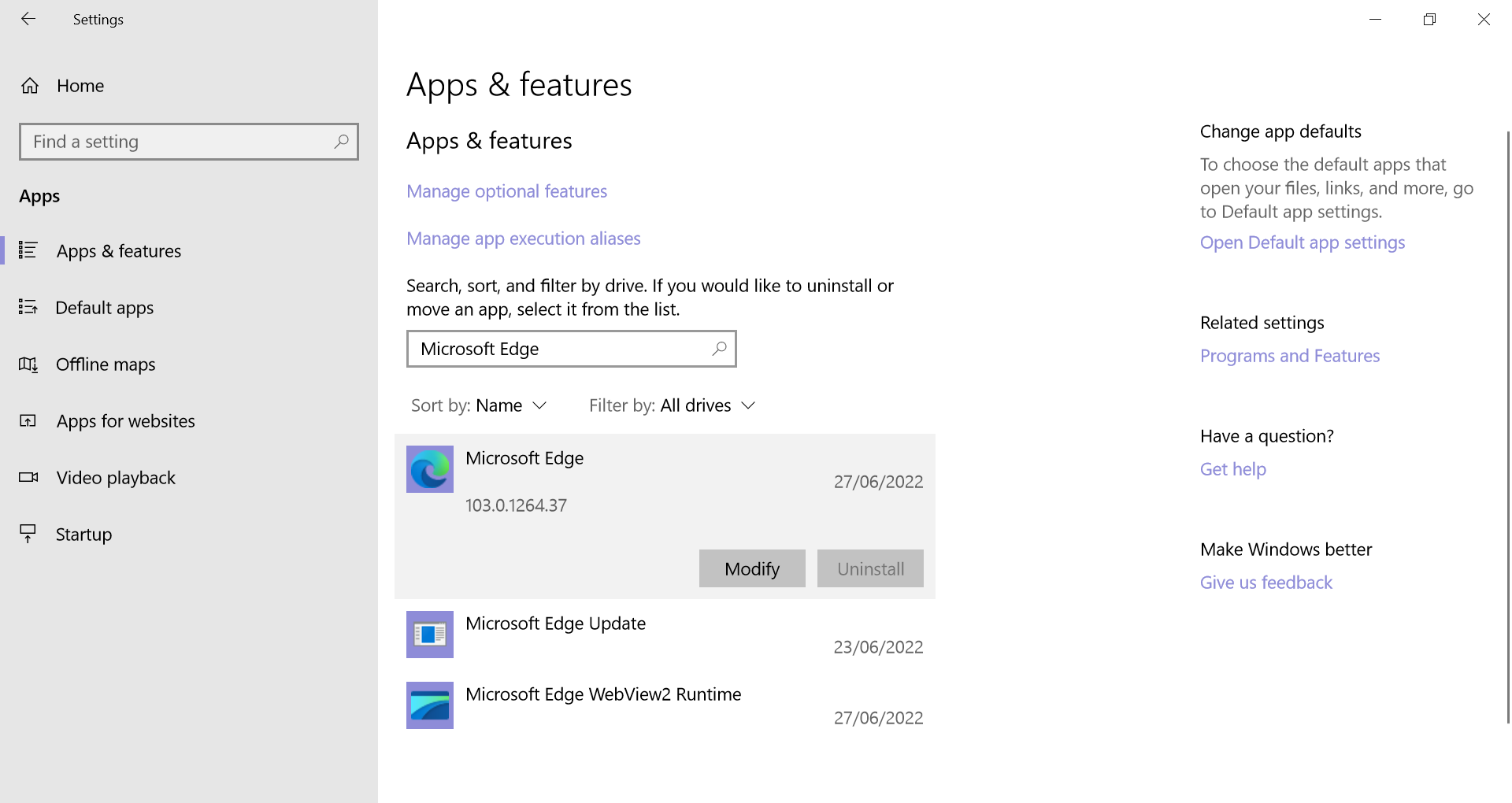The height and width of the screenshot is (803, 1512).
Task: Click the vertical scrollbar on the right
Action: tap(1508, 427)
